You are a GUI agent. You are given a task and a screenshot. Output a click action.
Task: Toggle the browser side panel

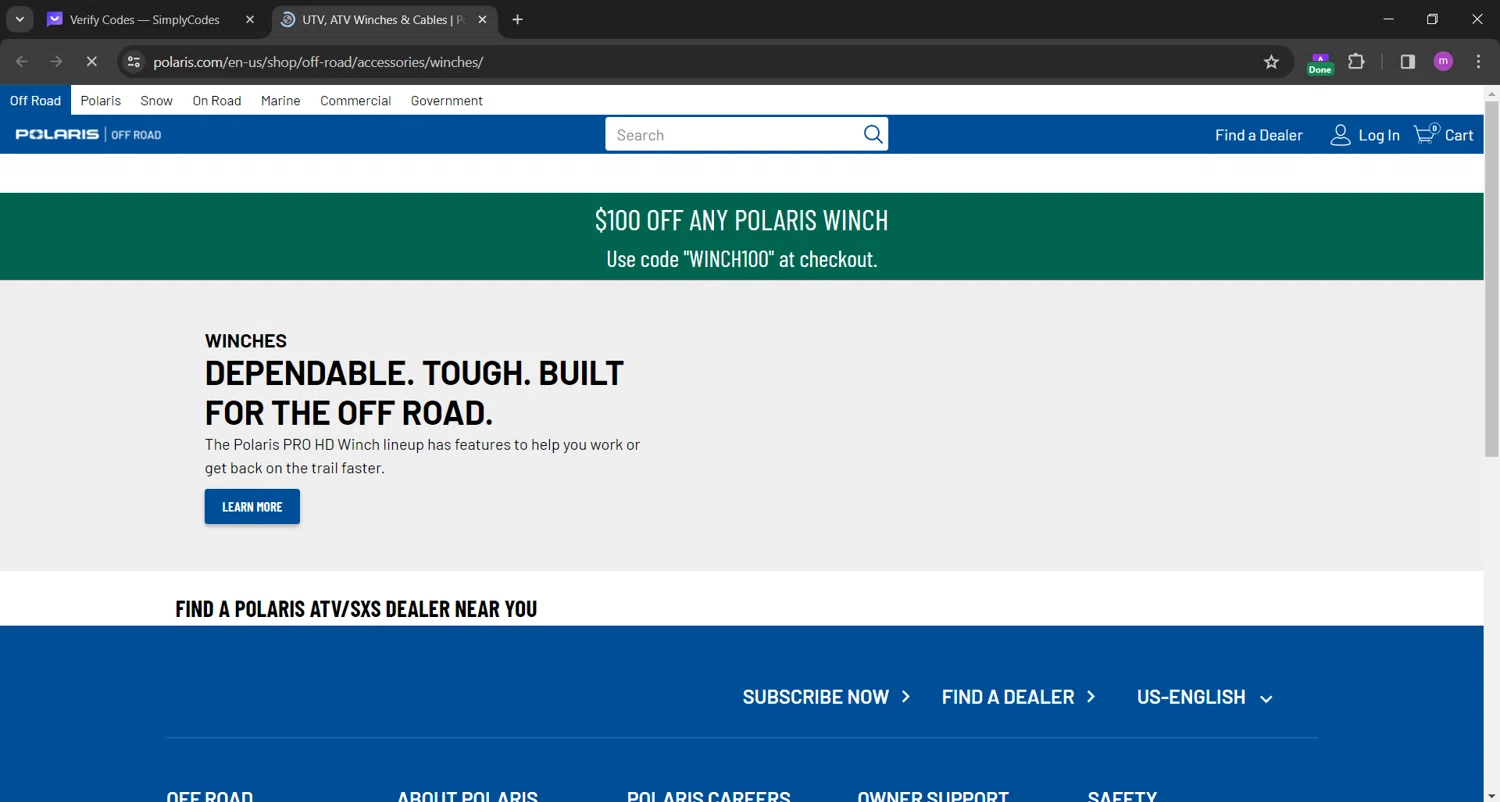[1407, 62]
